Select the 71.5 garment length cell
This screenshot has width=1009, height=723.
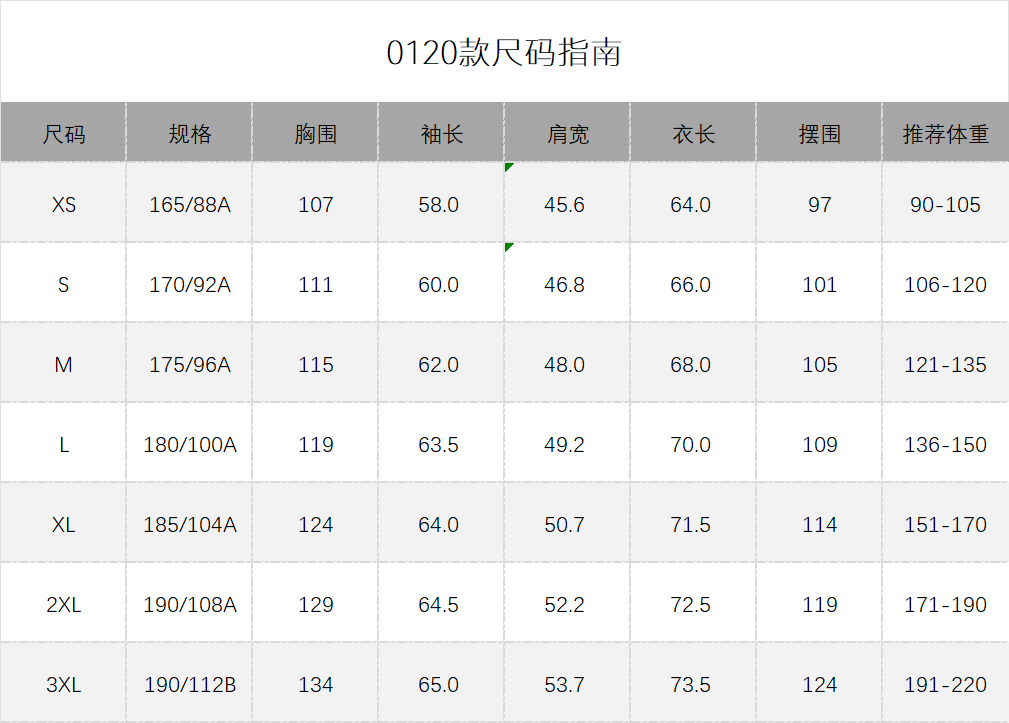[691, 525]
